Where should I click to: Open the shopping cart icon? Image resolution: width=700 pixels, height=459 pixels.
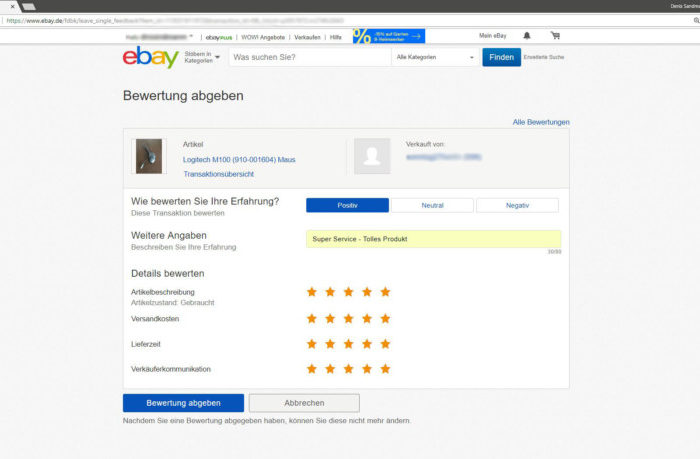coord(555,36)
